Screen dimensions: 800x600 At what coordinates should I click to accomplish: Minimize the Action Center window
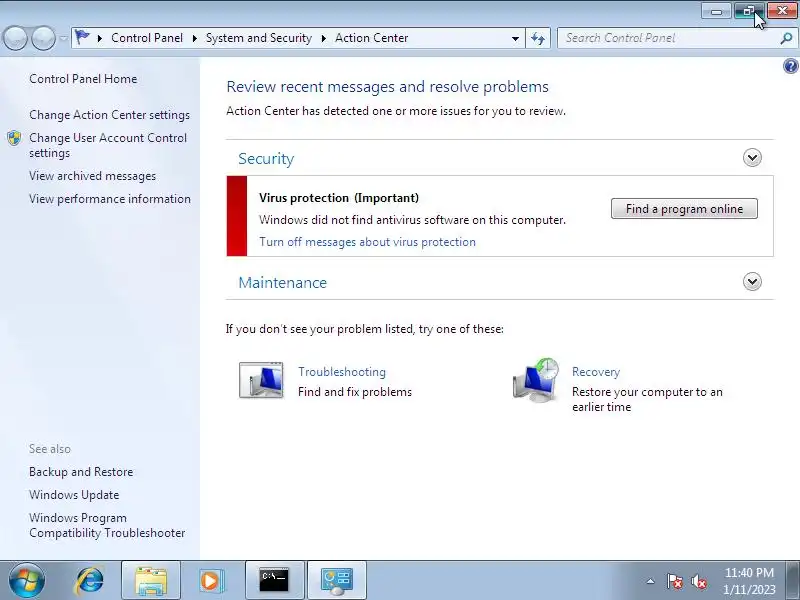tap(716, 11)
